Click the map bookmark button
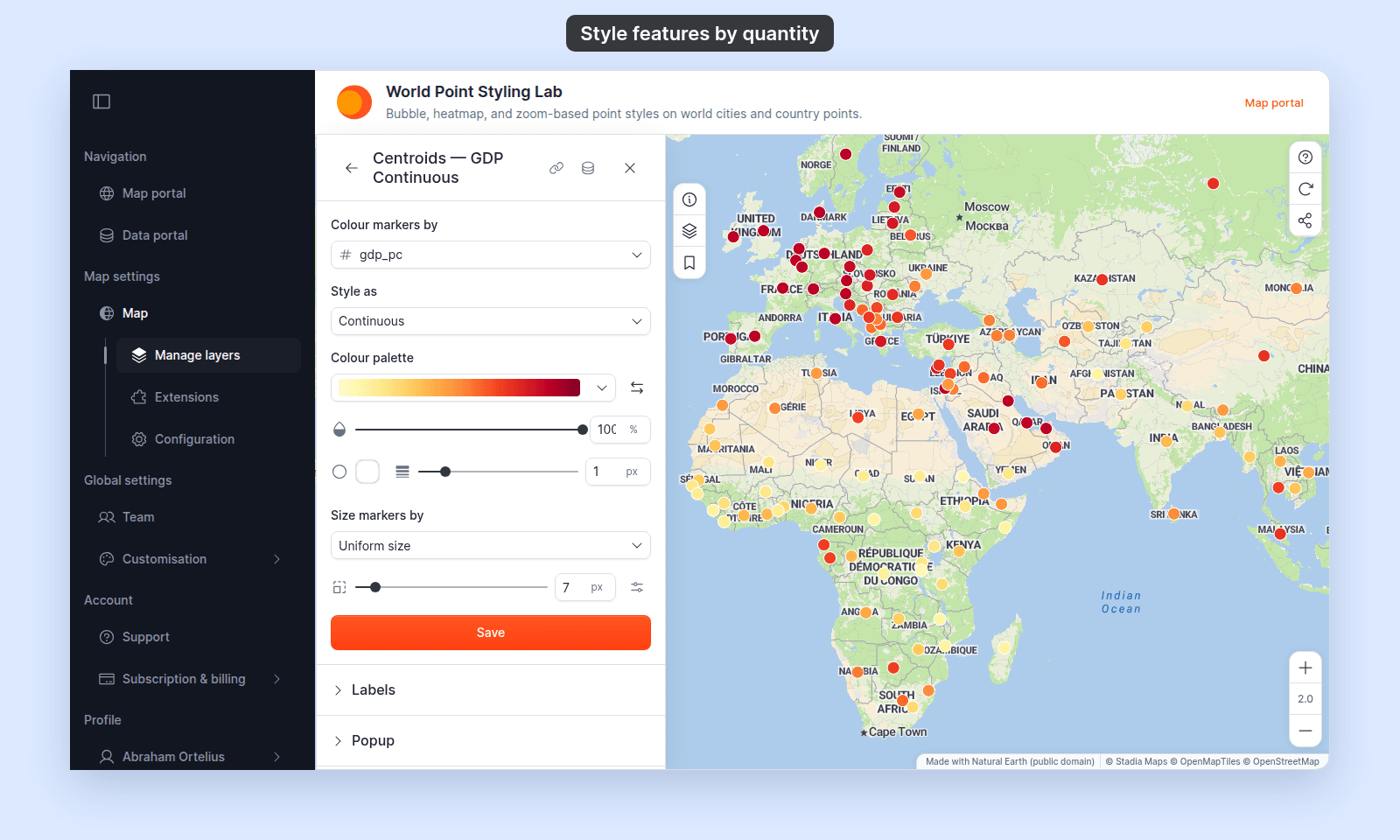This screenshot has height=840, width=1400. pyautogui.click(x=689, y=262)
